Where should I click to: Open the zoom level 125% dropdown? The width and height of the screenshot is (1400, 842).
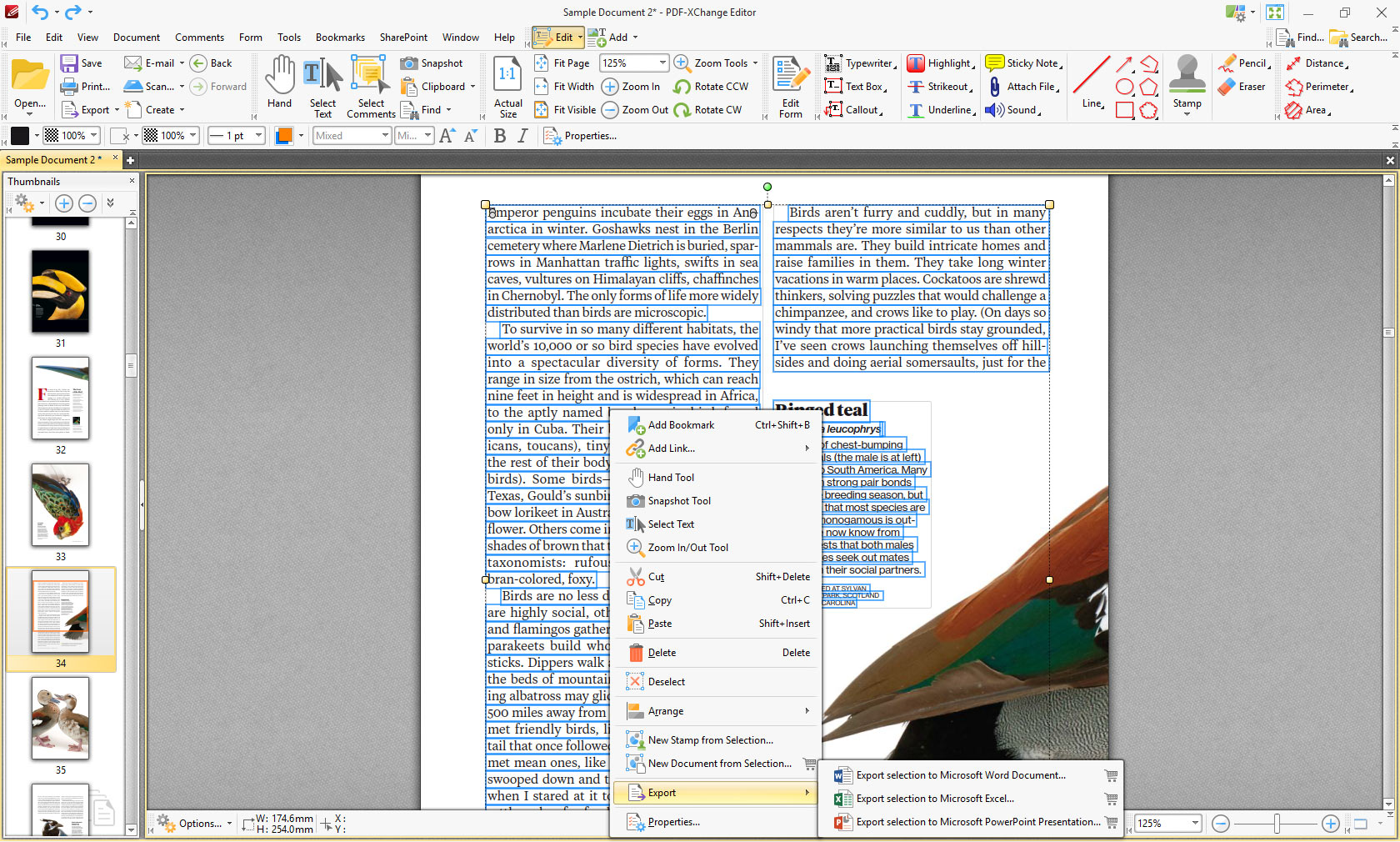[x=662, y=63]
